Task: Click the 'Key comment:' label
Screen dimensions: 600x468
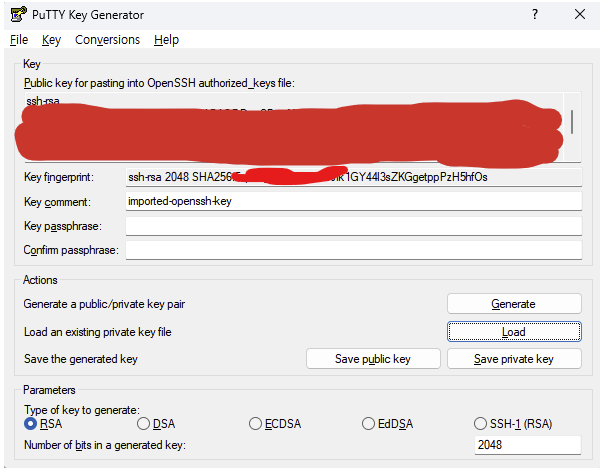Action: 57,202
